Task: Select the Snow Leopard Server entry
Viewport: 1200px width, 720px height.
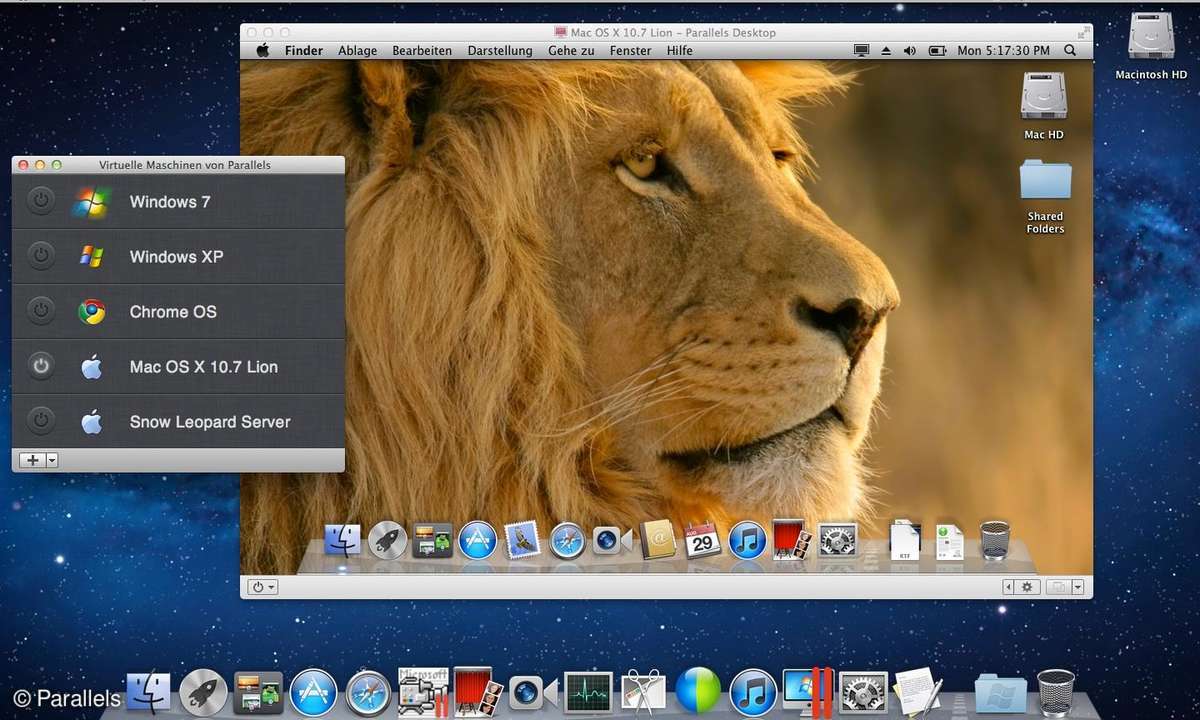Action: click(178, 422)
